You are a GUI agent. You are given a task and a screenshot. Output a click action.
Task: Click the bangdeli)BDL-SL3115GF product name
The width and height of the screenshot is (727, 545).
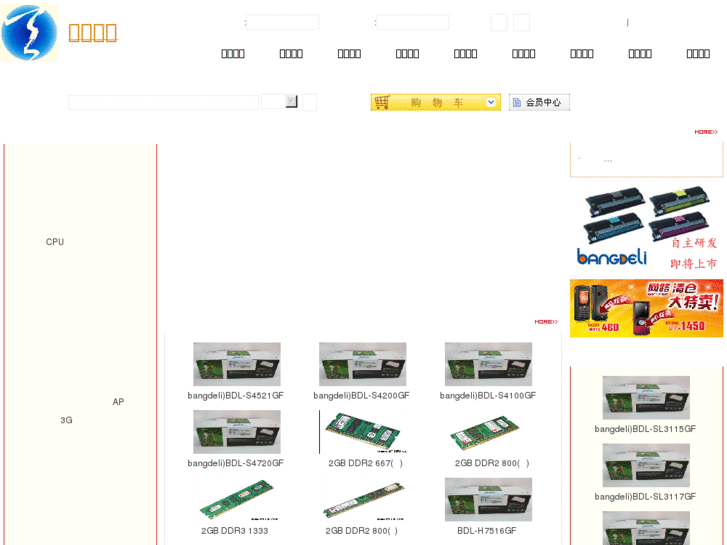click(x=645, y=429)
